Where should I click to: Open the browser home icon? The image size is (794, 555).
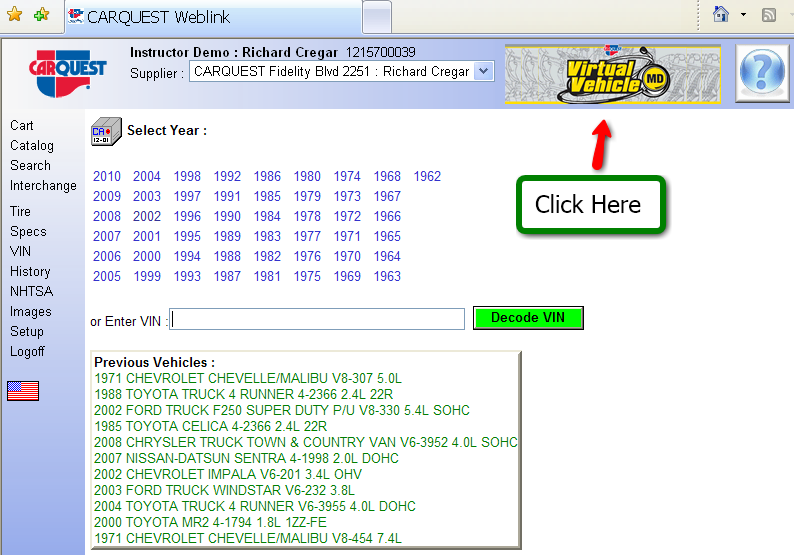721,14
